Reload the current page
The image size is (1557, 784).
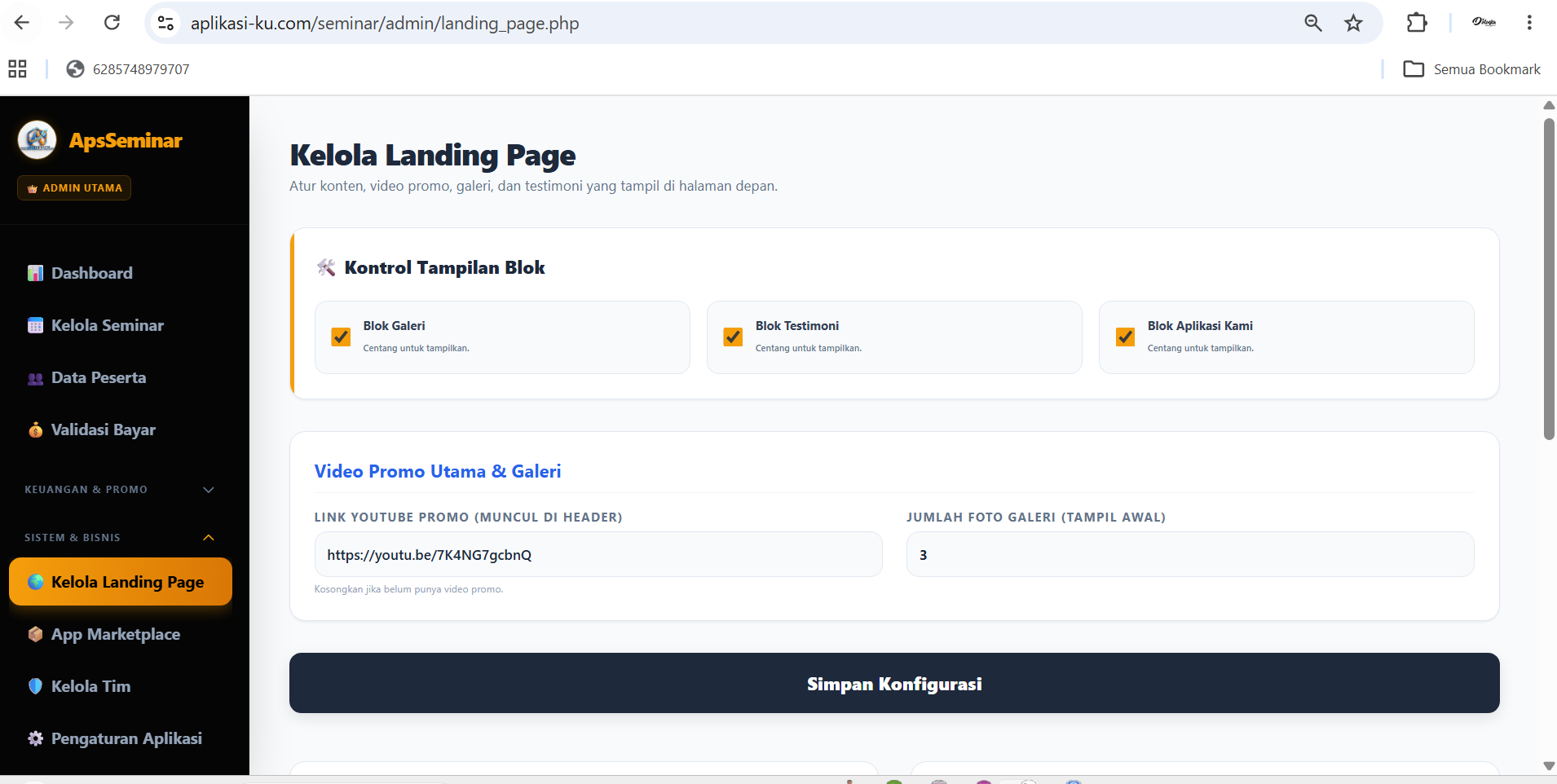tap(112, 23)
